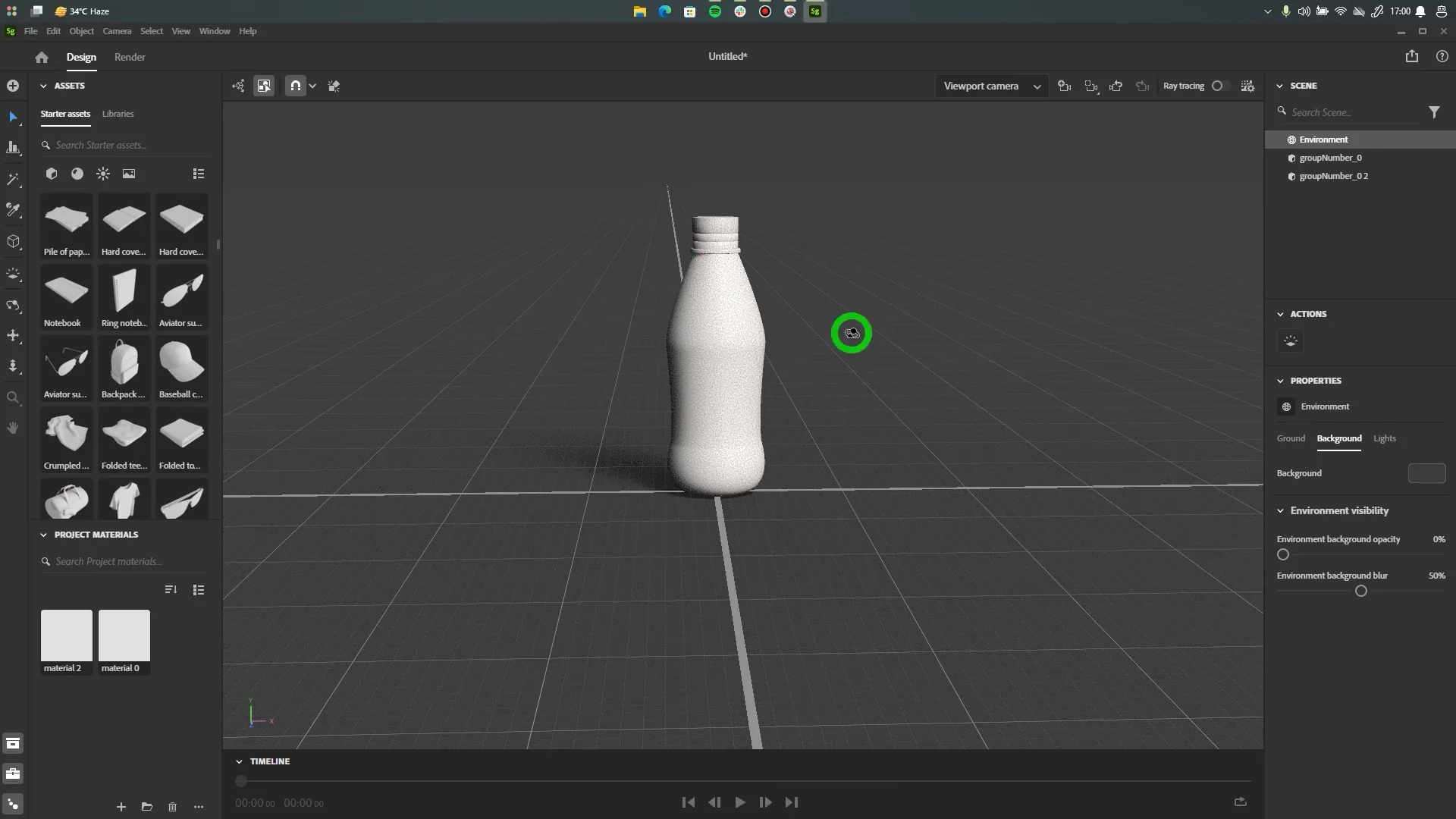This screenshot has width=1456, height=819.
Task: Collapse the TIMELINE panel
Action: point(239,761)
